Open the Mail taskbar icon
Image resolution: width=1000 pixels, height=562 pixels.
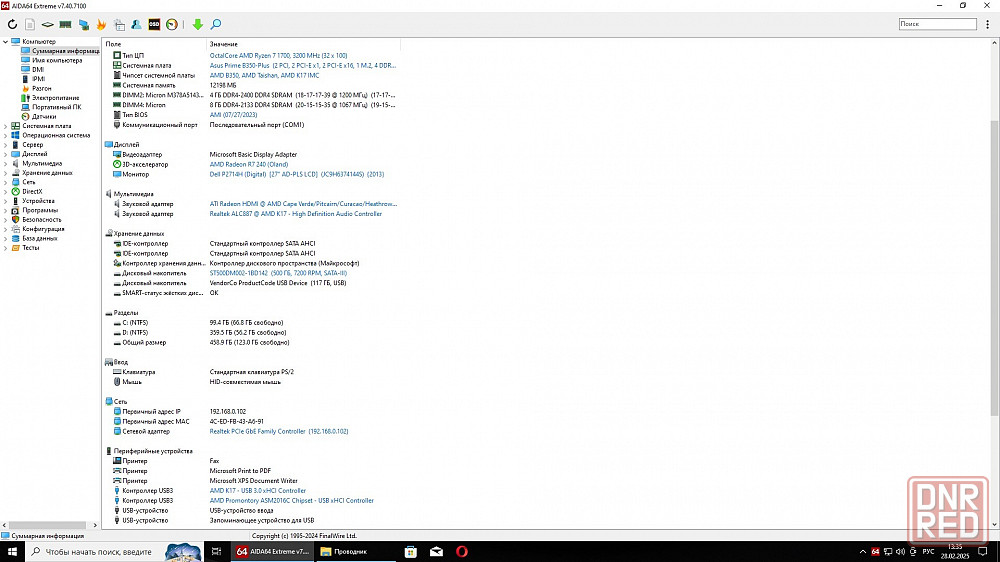coord(436,552)
